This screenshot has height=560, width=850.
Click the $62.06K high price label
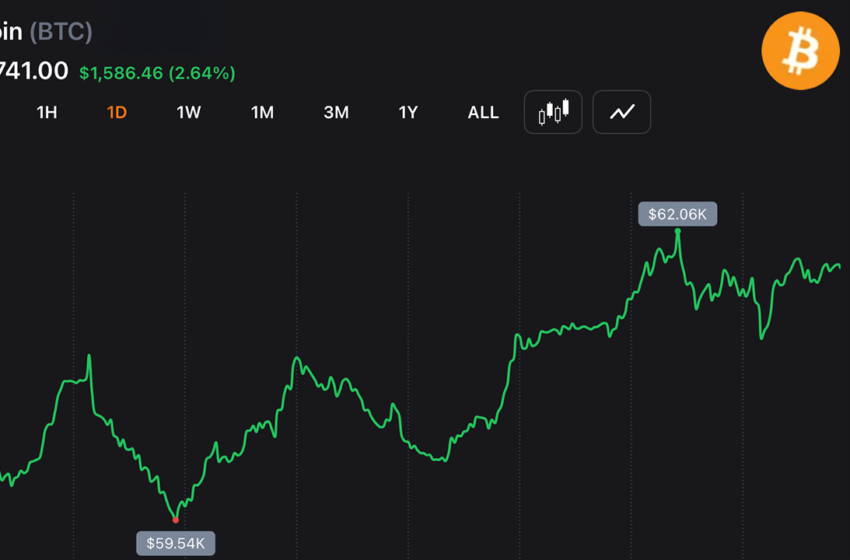tap(678, 214)
